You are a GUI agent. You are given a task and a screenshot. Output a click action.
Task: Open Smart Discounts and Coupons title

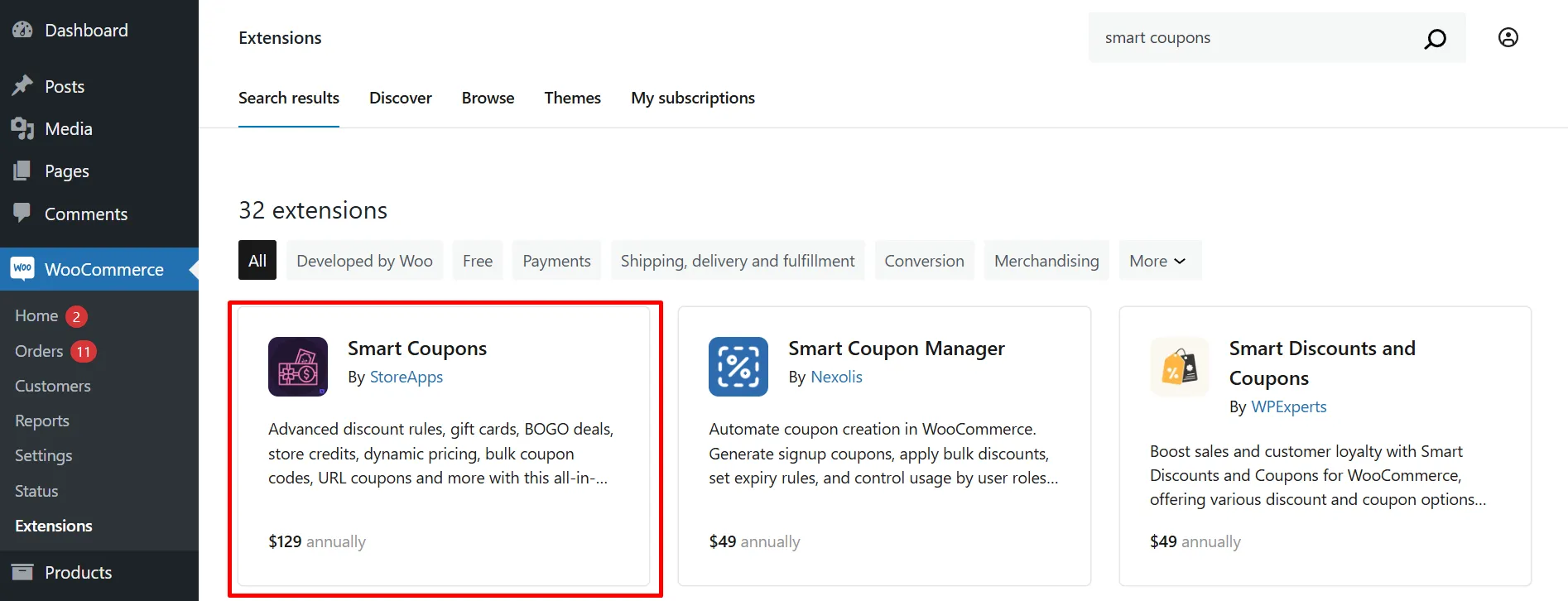[x=1322, y=363]
